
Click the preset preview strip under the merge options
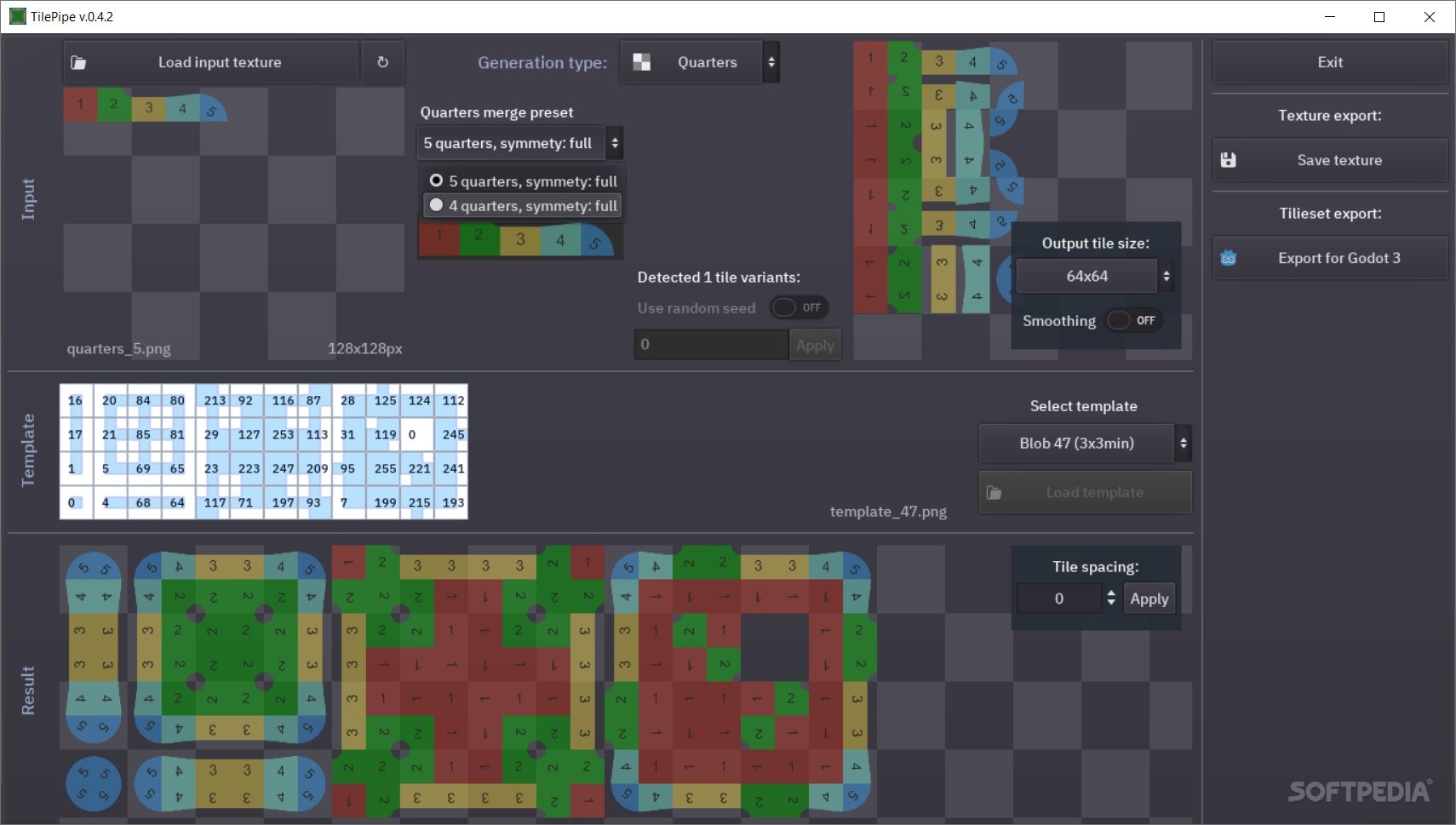[x=520, y=239]
